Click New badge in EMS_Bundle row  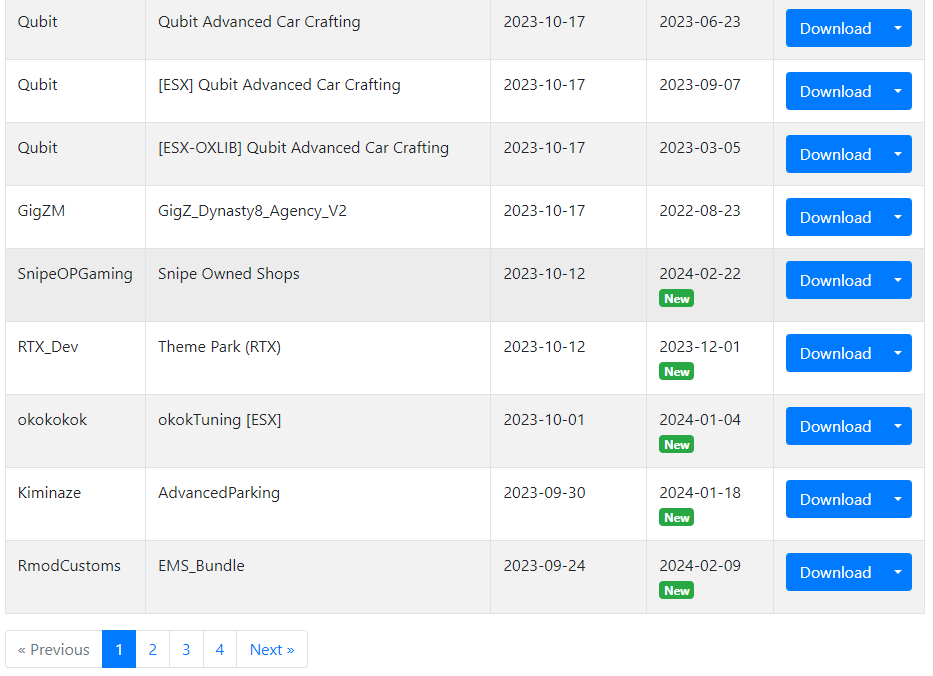click(x=677, y=590)
